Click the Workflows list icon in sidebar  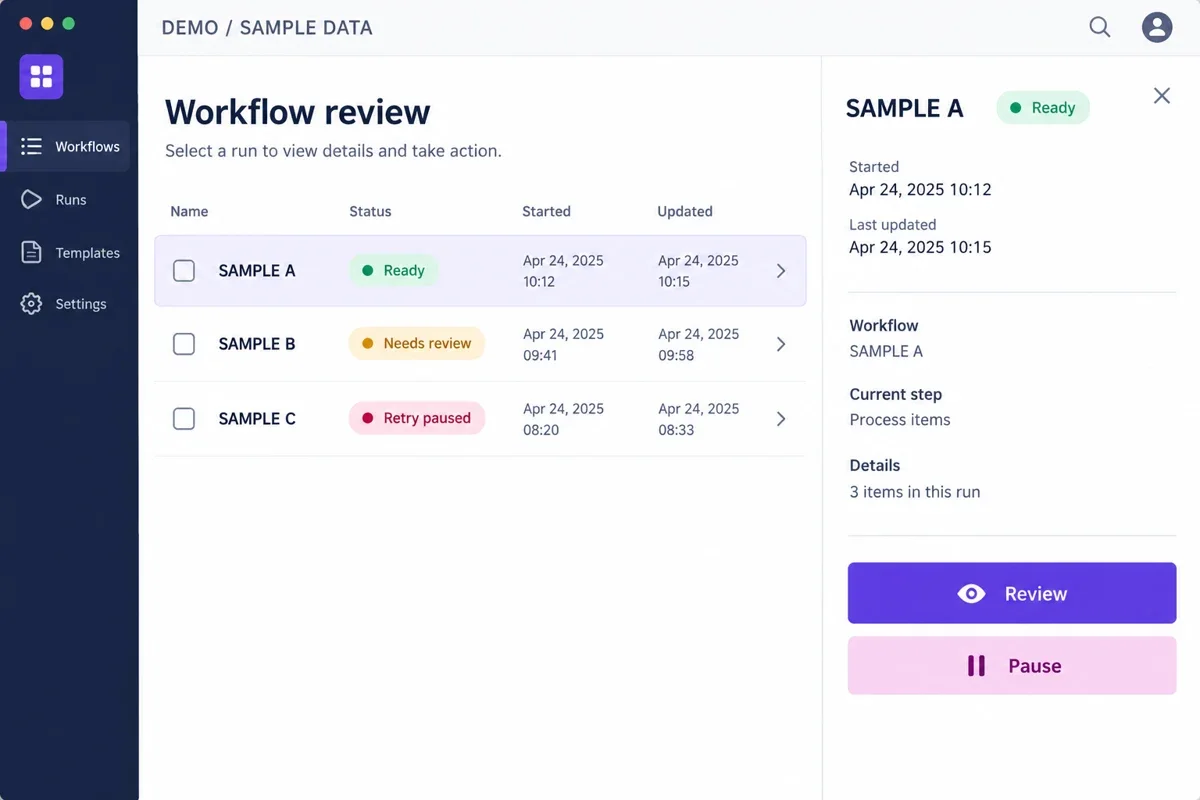click(x=32, y=146)
